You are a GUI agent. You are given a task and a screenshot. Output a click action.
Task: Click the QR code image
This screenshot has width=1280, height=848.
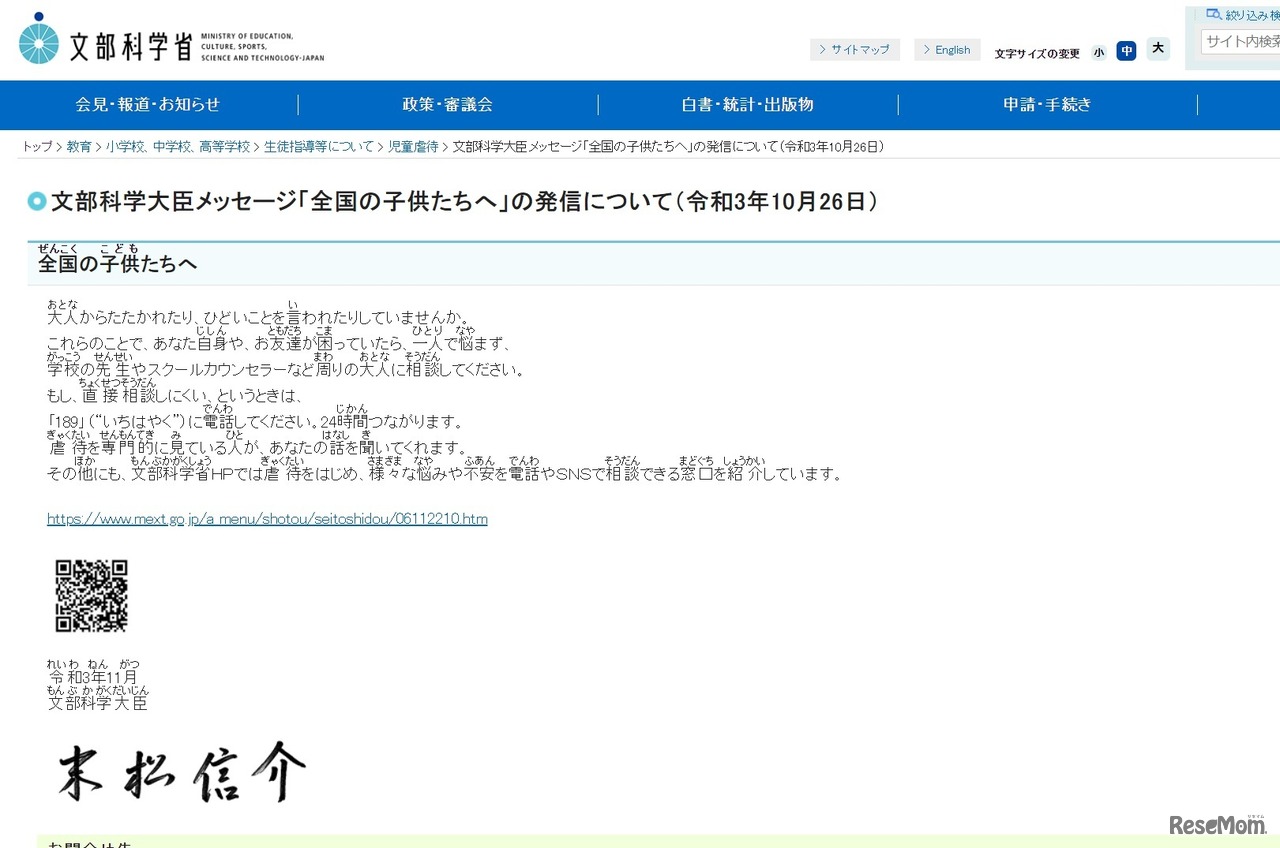point(90,596)
